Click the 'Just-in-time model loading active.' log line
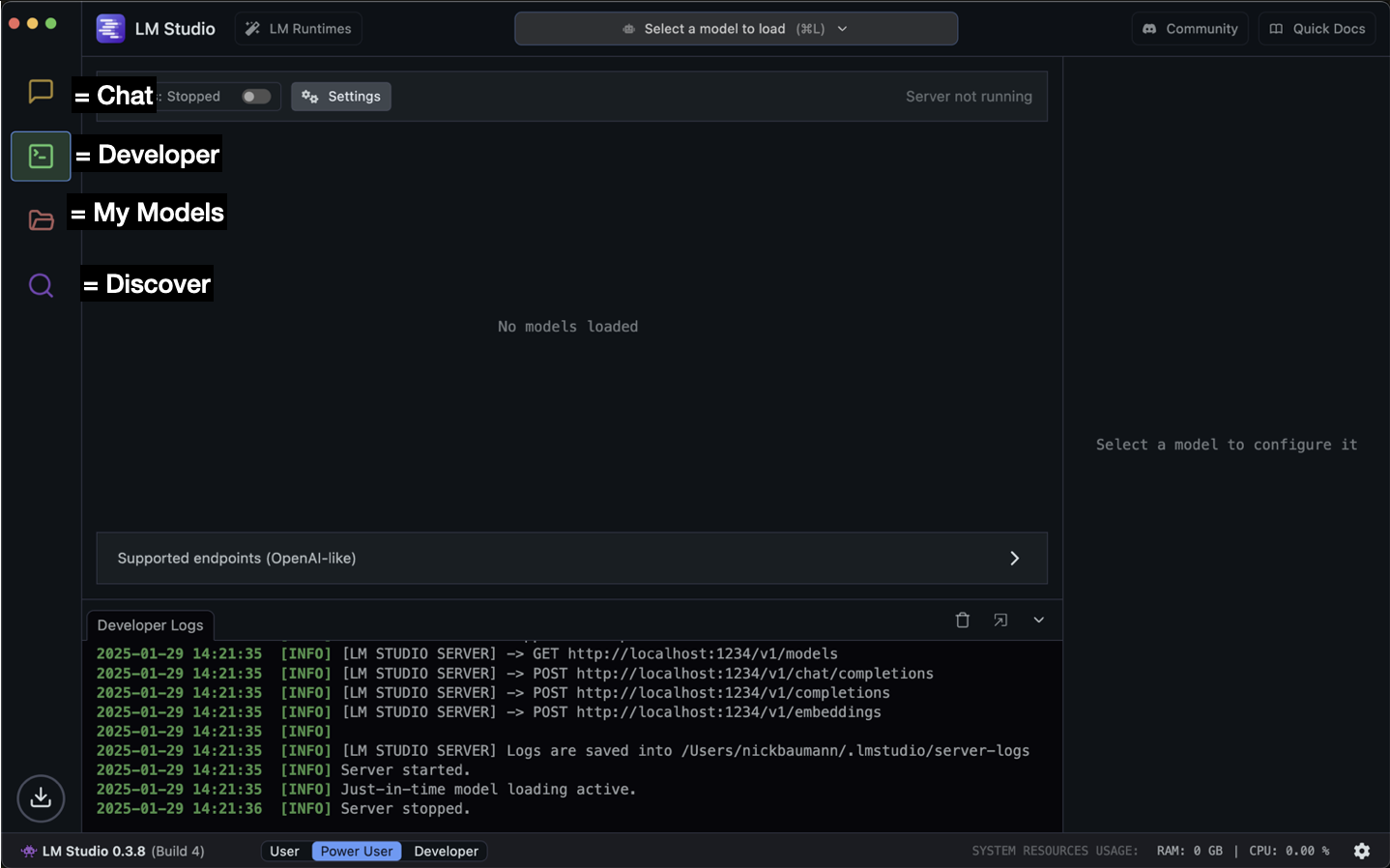Screen dimensions: 1390x868 tap(366, 790)
